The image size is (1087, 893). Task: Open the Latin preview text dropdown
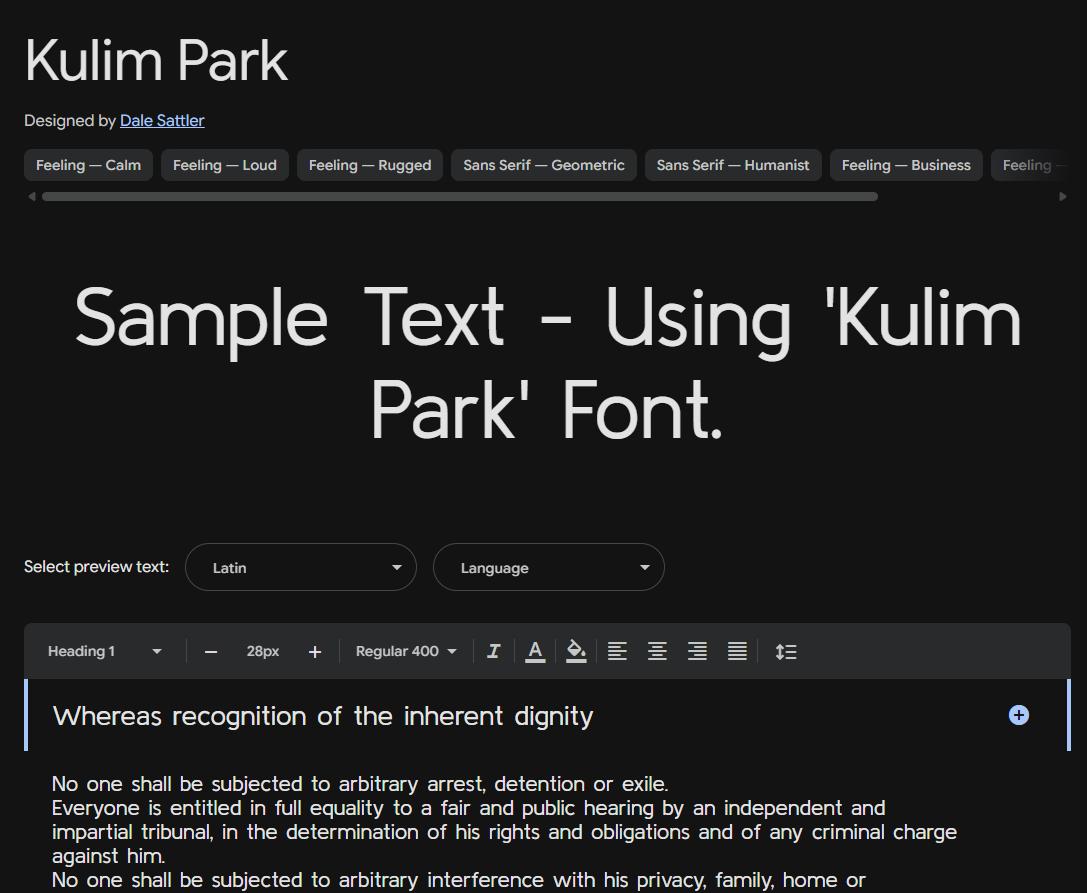(301, 567)
